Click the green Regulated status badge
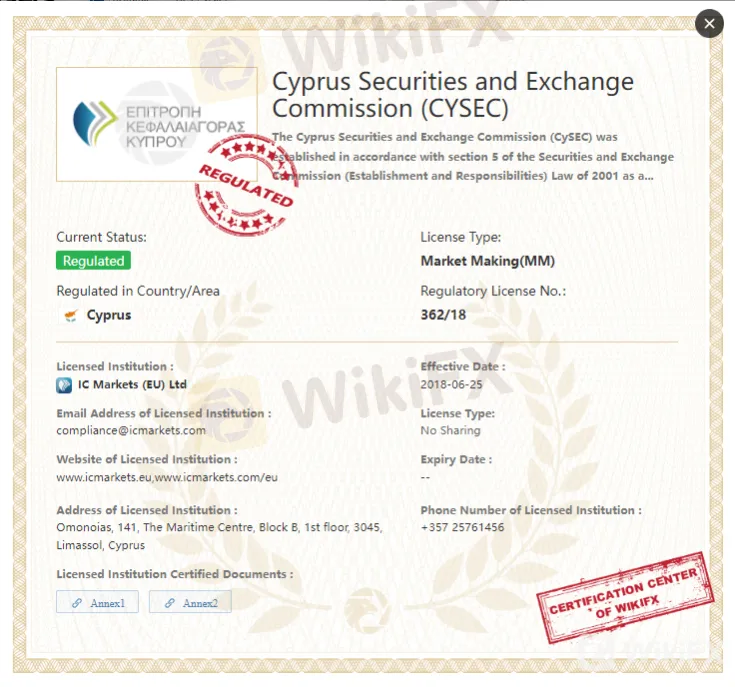The width and height of the screenshot is (735, 687). coord(93,261)
